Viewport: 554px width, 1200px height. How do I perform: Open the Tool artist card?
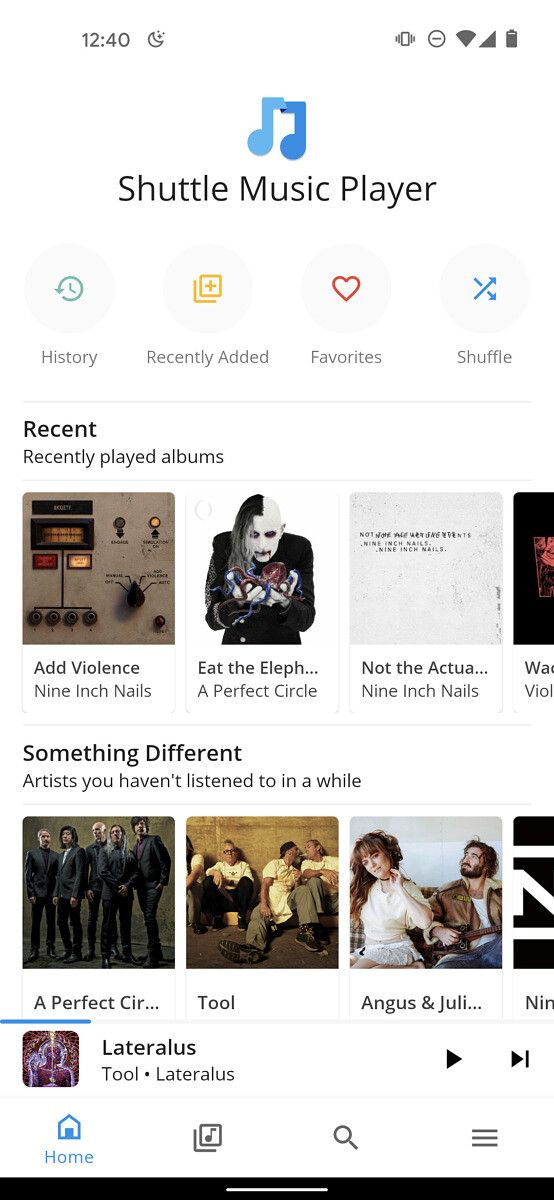(262, 917)
